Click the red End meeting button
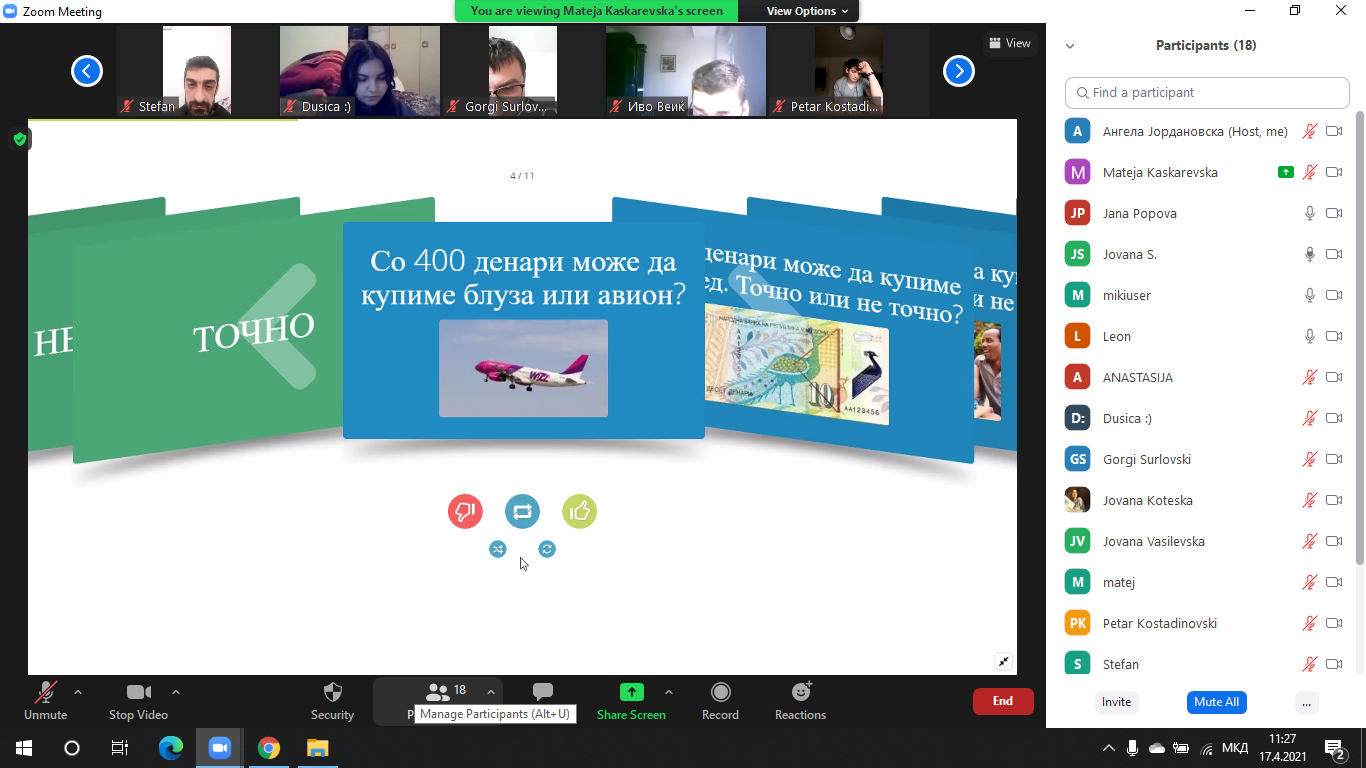Viewport: 1366px width, 768px height. click(x=1002, y=701)
